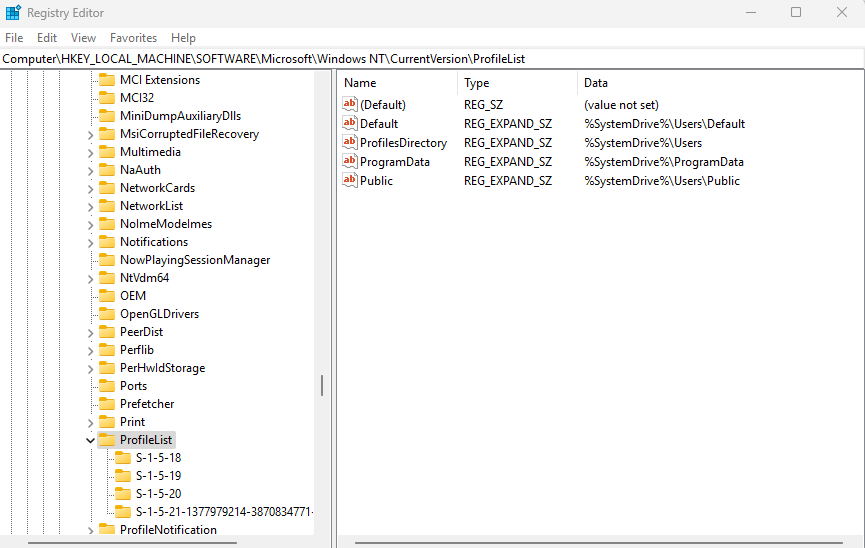Expand the ProfileNotification key arrow
This screenshot has width=865, height=548.
click(91, 530)
